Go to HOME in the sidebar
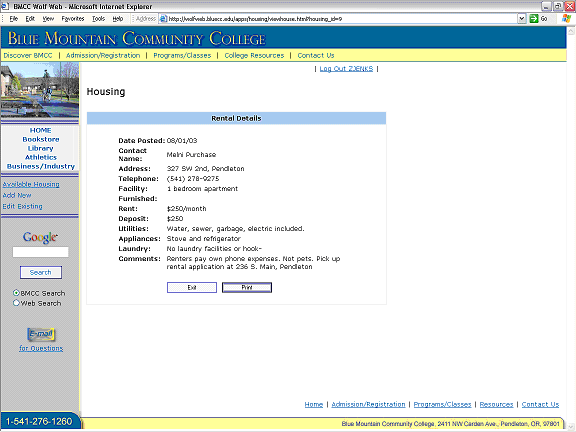This screenshot has width=576, height=432. pos(40,130)
